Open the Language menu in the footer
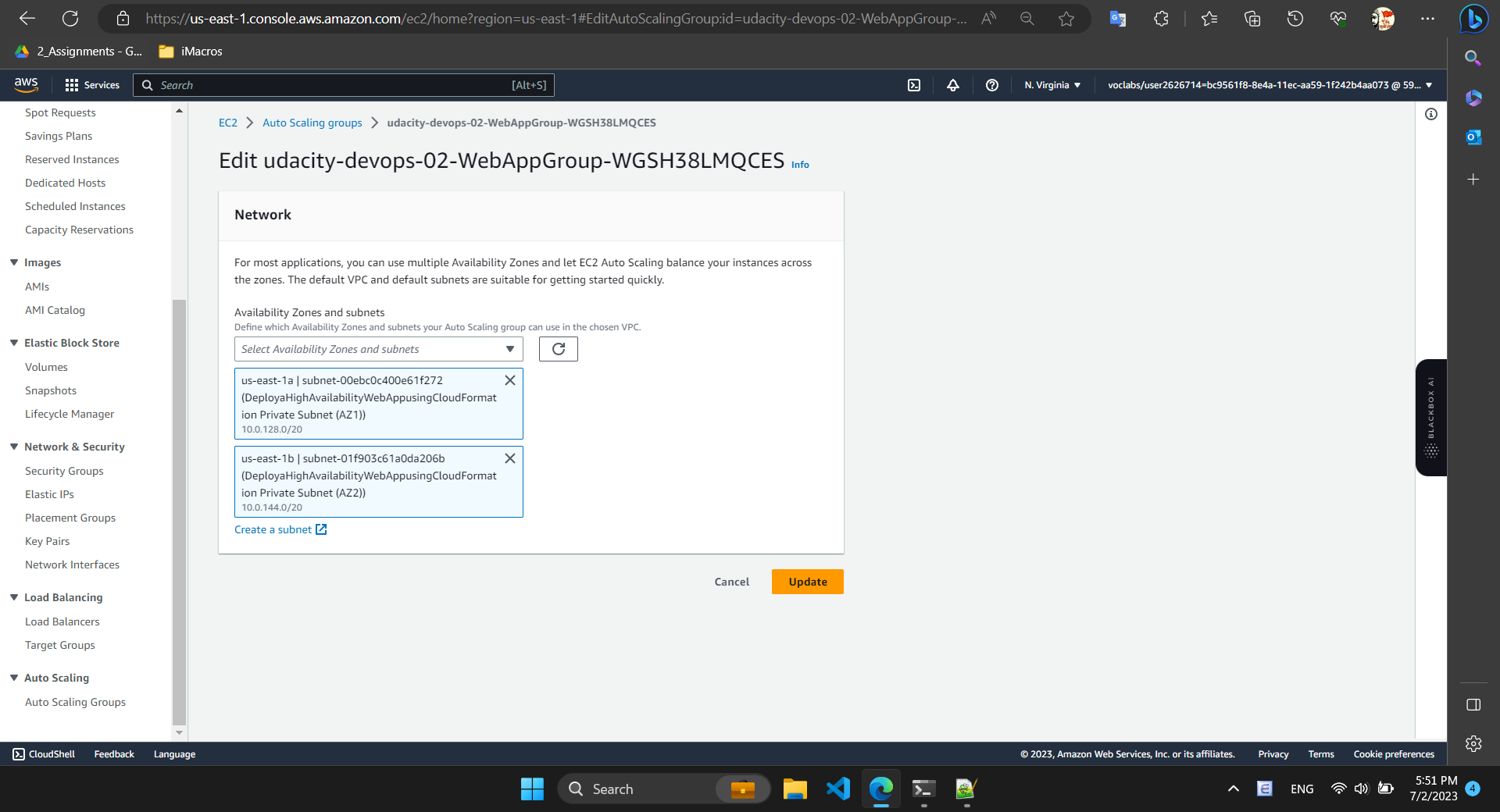This screenshot has width=1500, height=812. point(173,753)
